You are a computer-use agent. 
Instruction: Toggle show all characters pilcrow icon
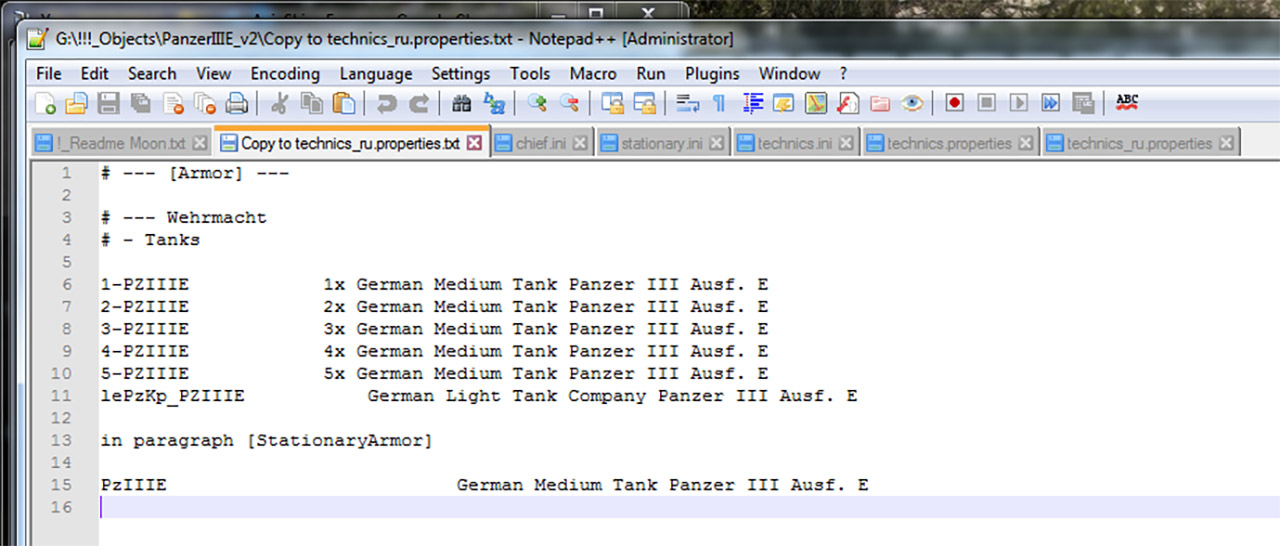pyautogui.click(x=718, y=103)
